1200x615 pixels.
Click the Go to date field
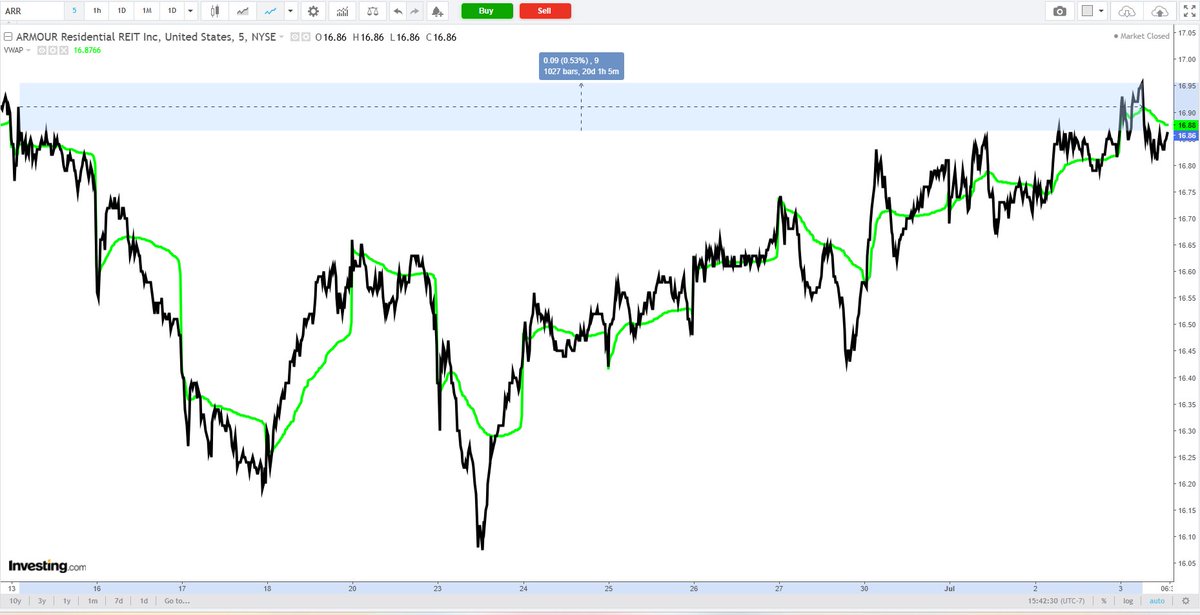(x=175, y=601)
